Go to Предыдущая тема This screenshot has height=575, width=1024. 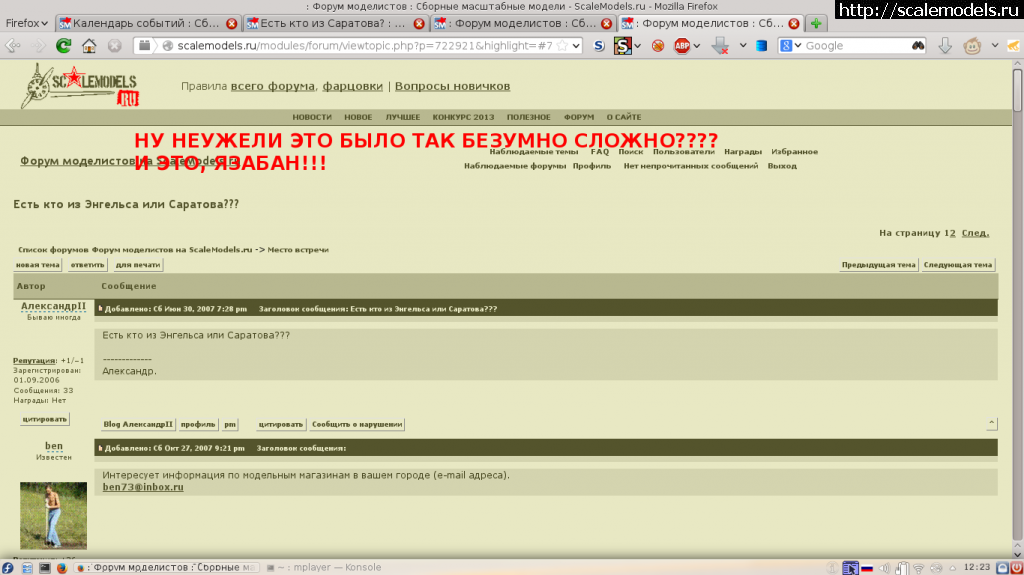point(878,265)
